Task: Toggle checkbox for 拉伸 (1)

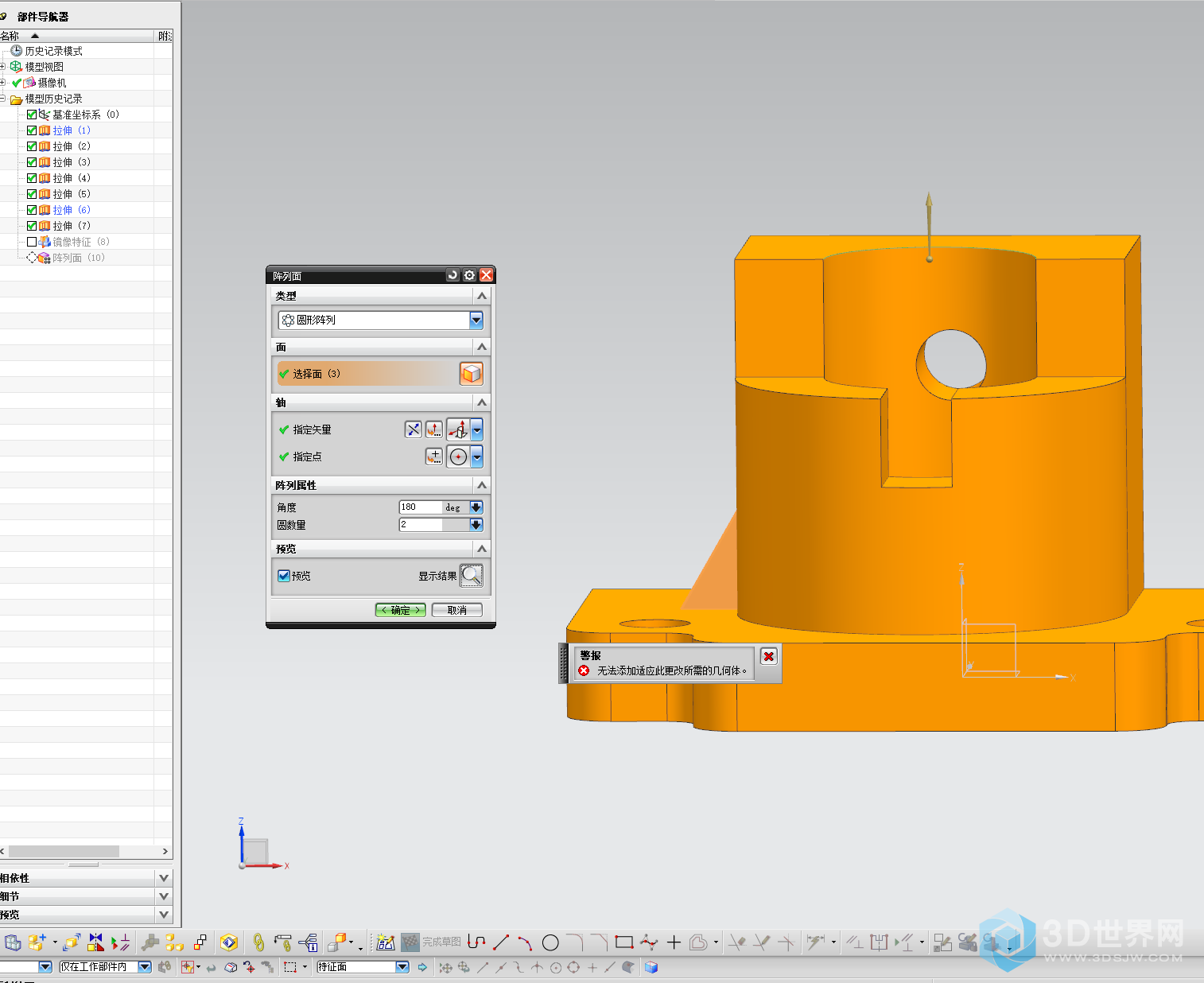Action: click(x=32, y=130)
